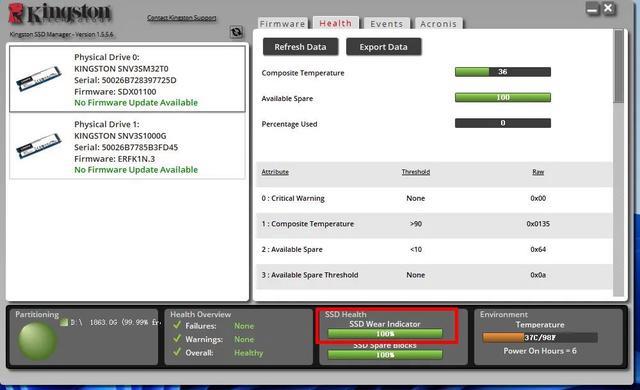Minimize the Kingston SSD Manager window
Screen dimensions: 640x390
(x=592, y=9)
